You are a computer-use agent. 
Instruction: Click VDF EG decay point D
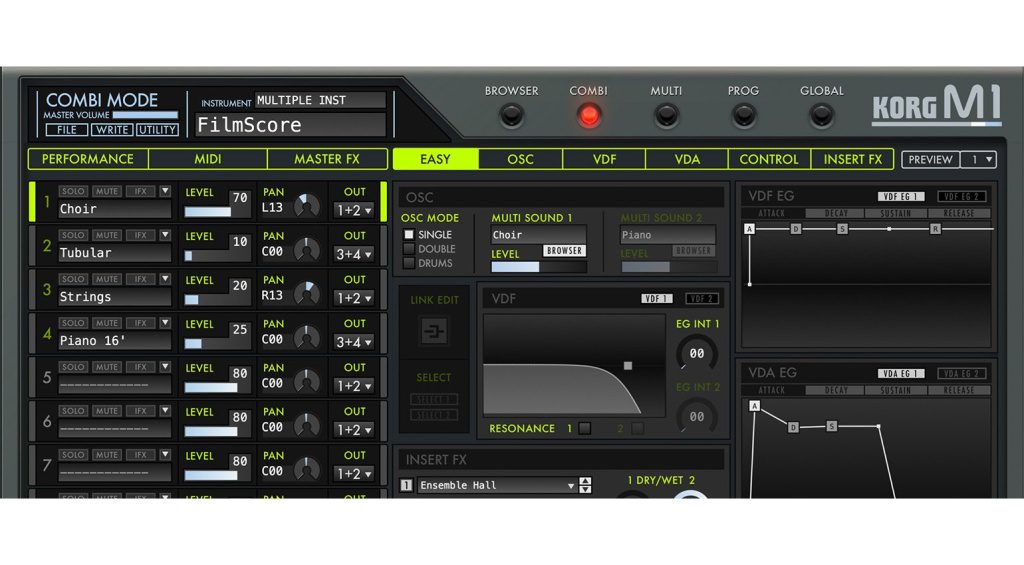pos(795,229)
